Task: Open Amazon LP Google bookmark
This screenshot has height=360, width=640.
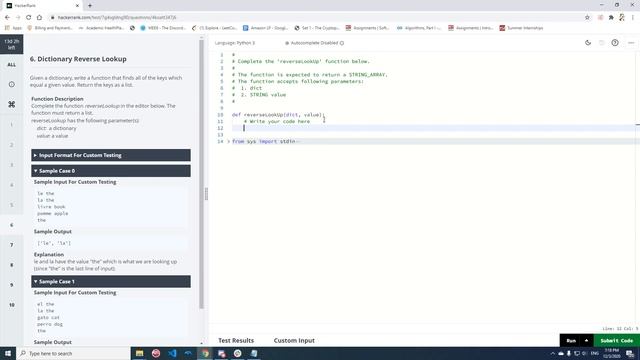Action: (265, 28)
